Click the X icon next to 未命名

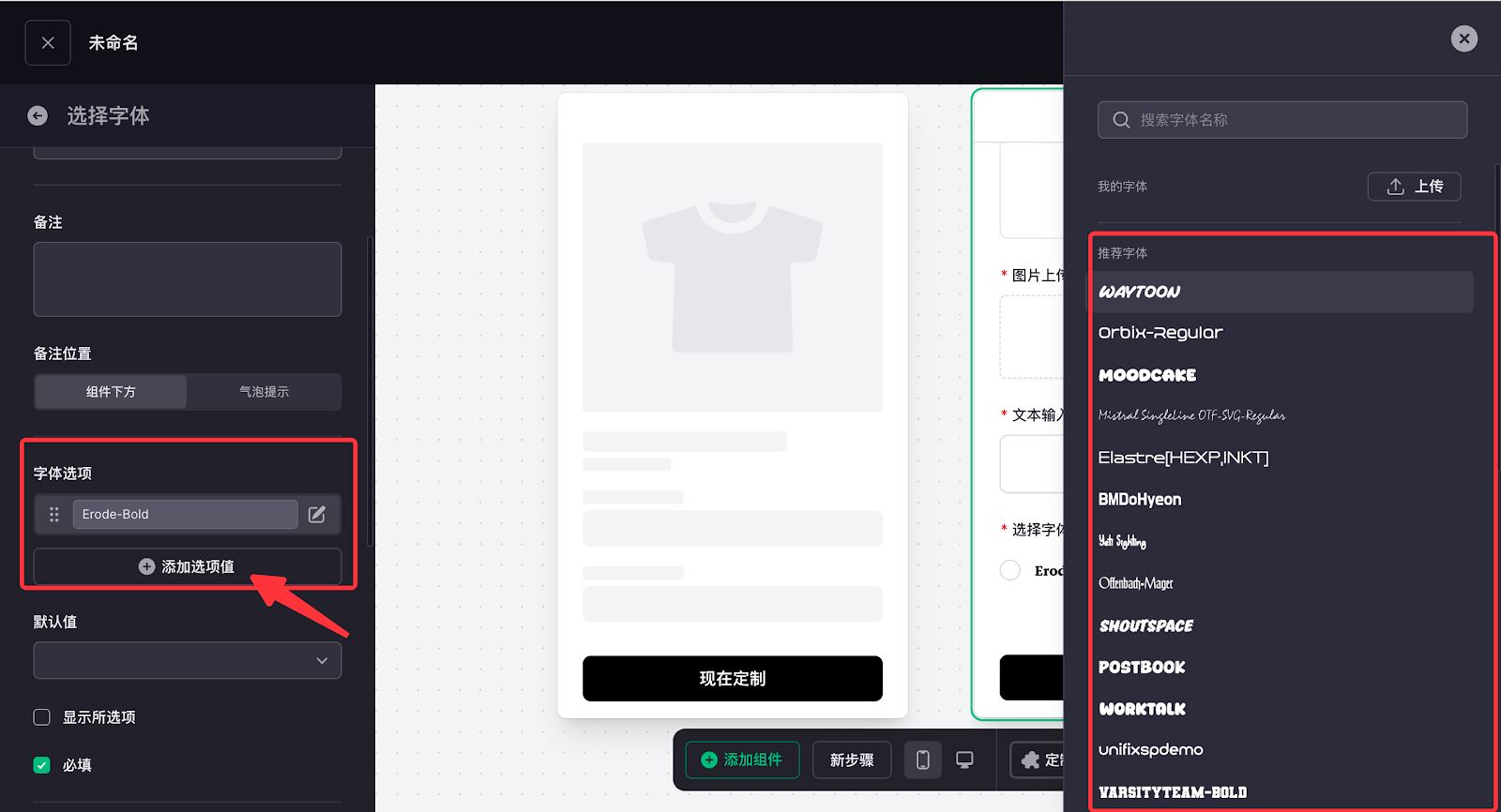48,43
